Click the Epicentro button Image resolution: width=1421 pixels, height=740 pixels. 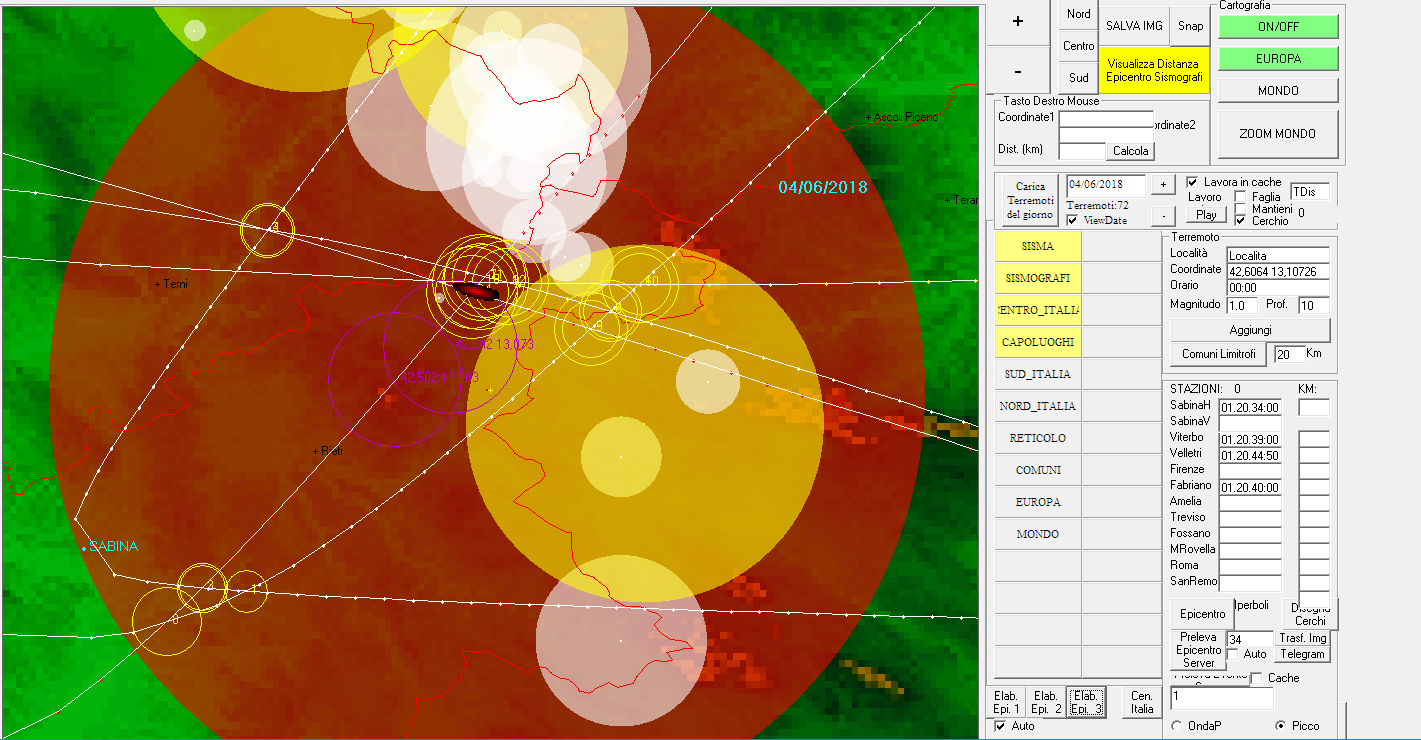[x=1202, y=614]
